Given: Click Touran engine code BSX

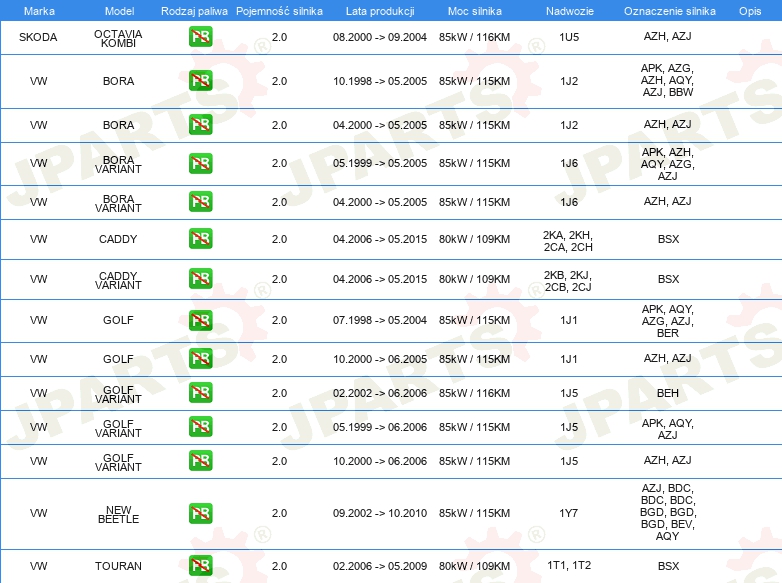Looking at the screenshot, I should [668, 566].
